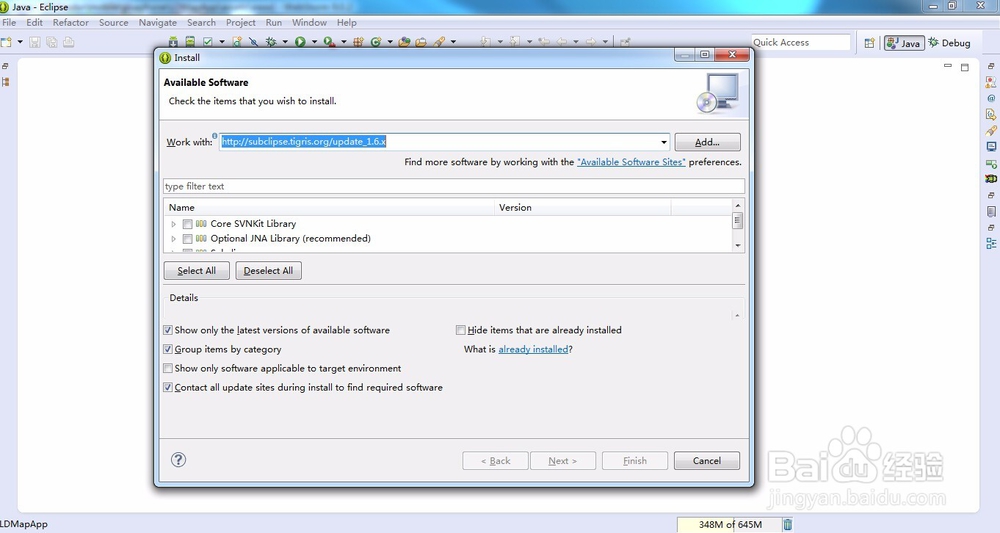
Task: Toggle Show only the latest versions checkbox
Action: click(168, 330)
